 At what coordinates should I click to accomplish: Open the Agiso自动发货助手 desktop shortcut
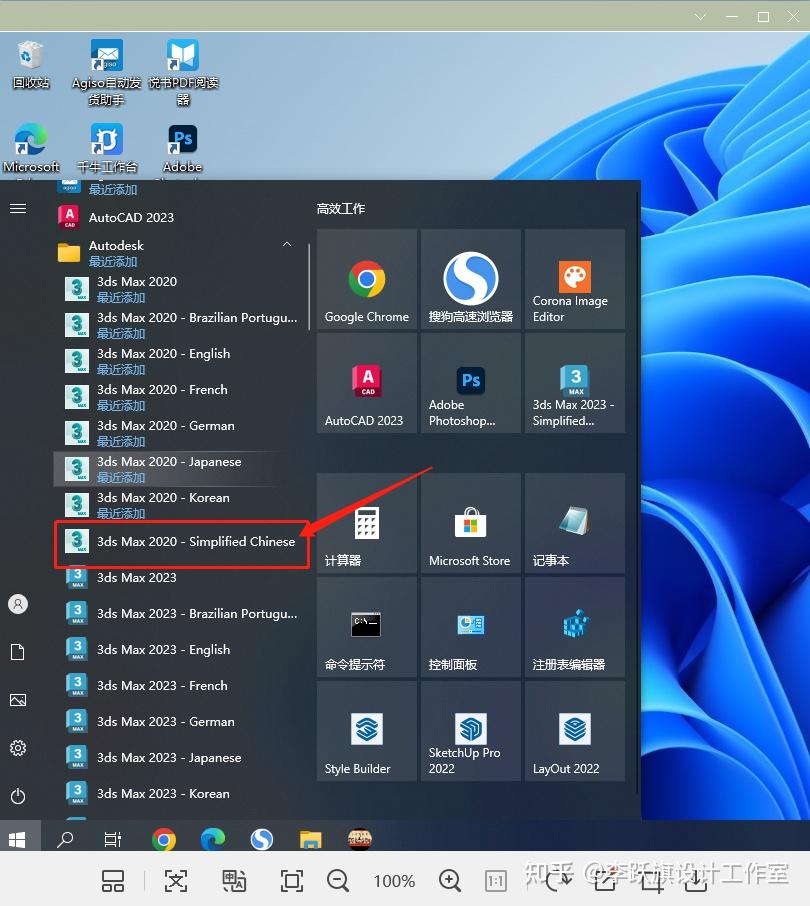pyautogui.click(x=106, y=72)
